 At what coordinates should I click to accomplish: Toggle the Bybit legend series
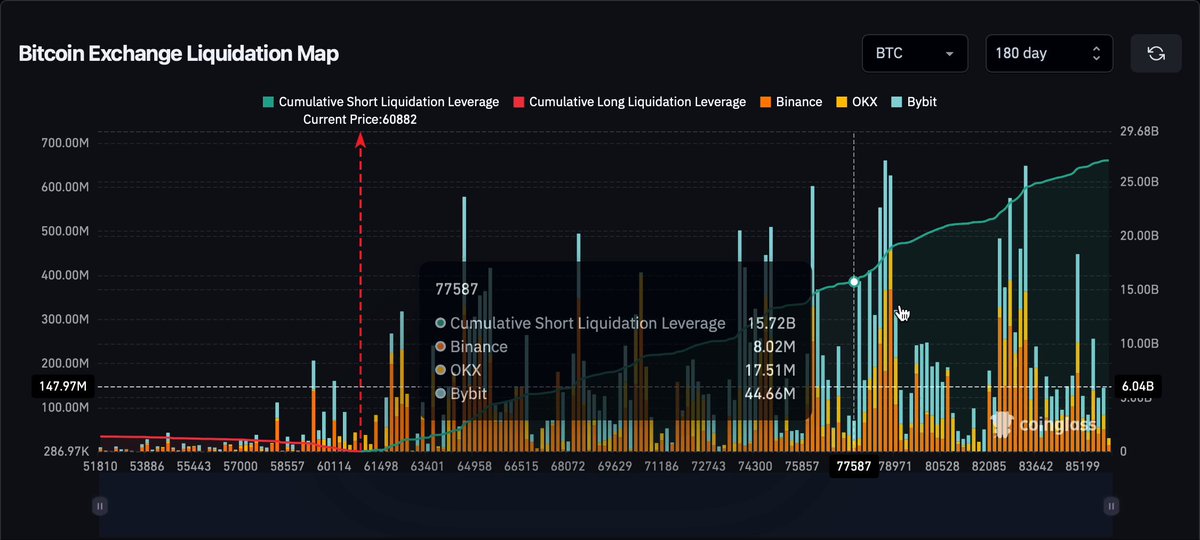(914, 102)
